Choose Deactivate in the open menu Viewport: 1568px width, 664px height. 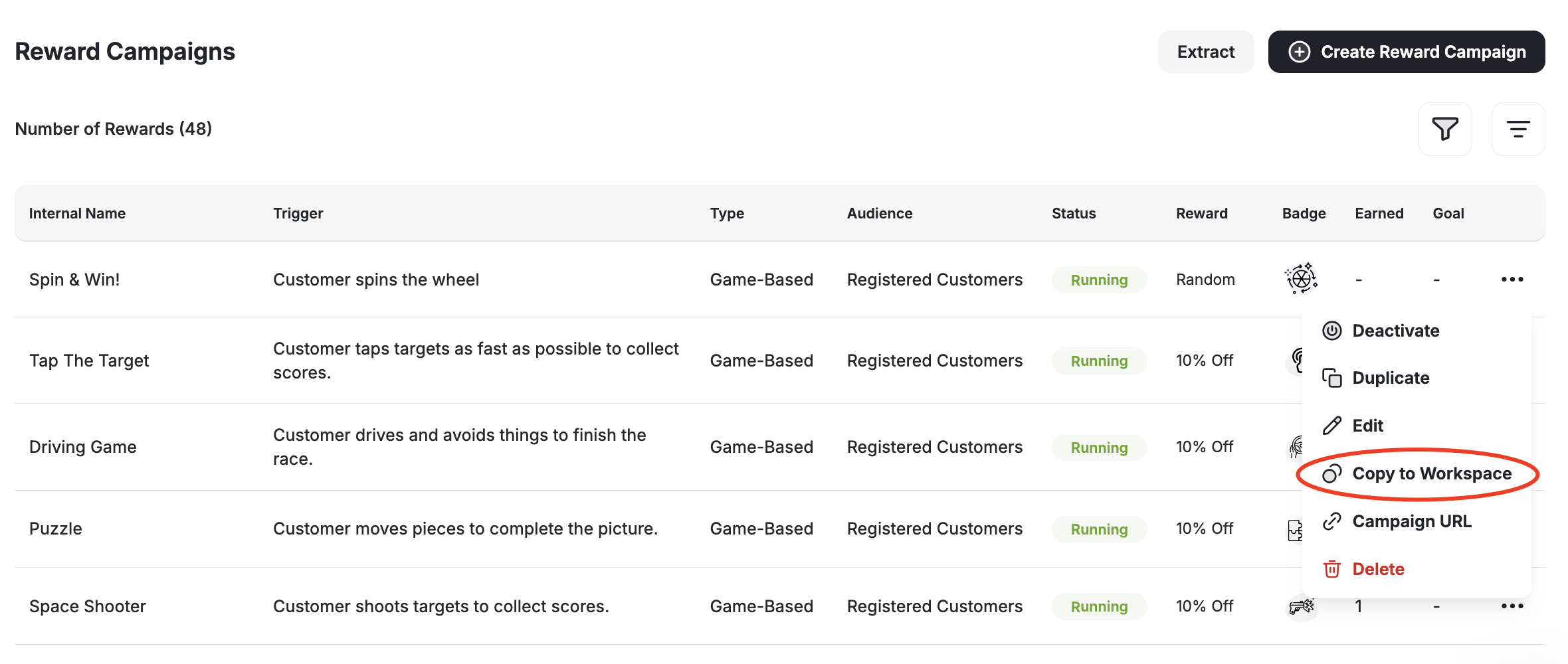[x=1395, y=330]
